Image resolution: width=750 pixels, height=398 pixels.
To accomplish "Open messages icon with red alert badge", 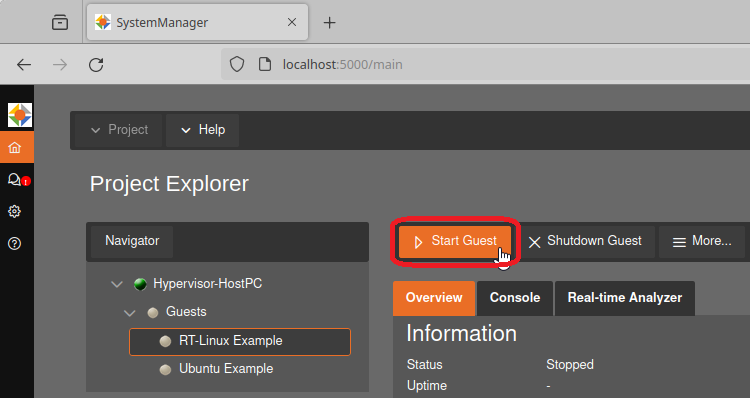I will point(18,180).
